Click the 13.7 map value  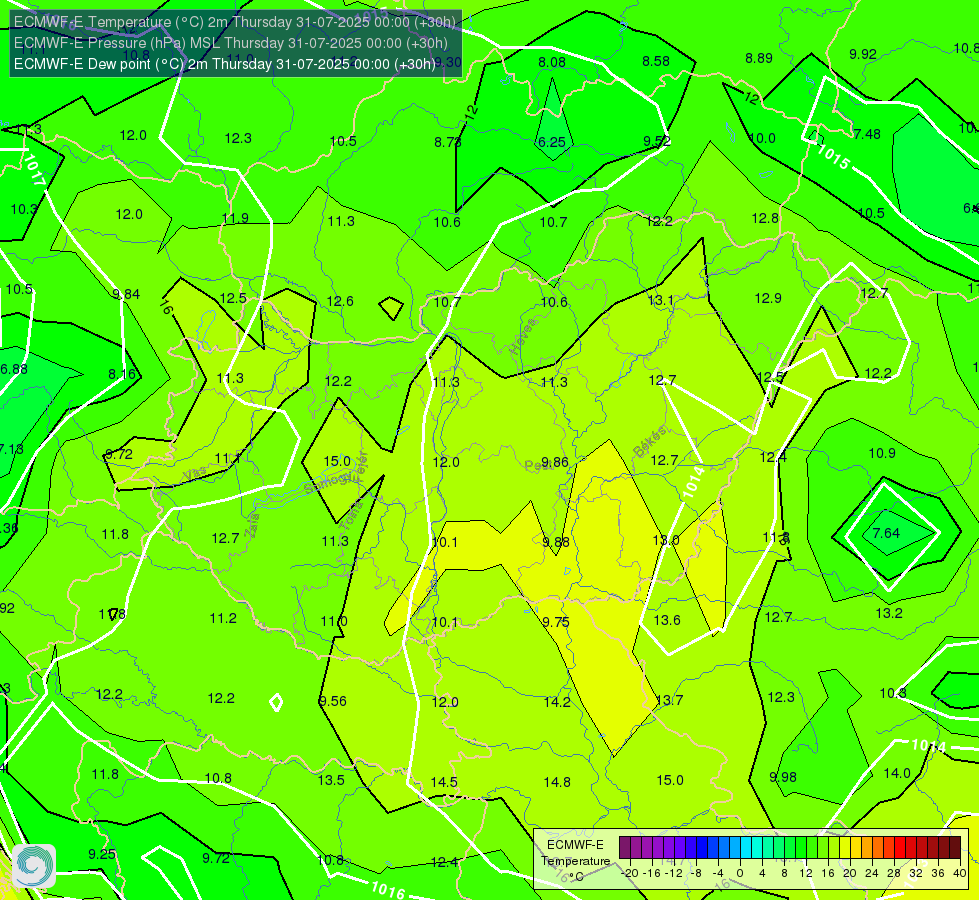669,700
